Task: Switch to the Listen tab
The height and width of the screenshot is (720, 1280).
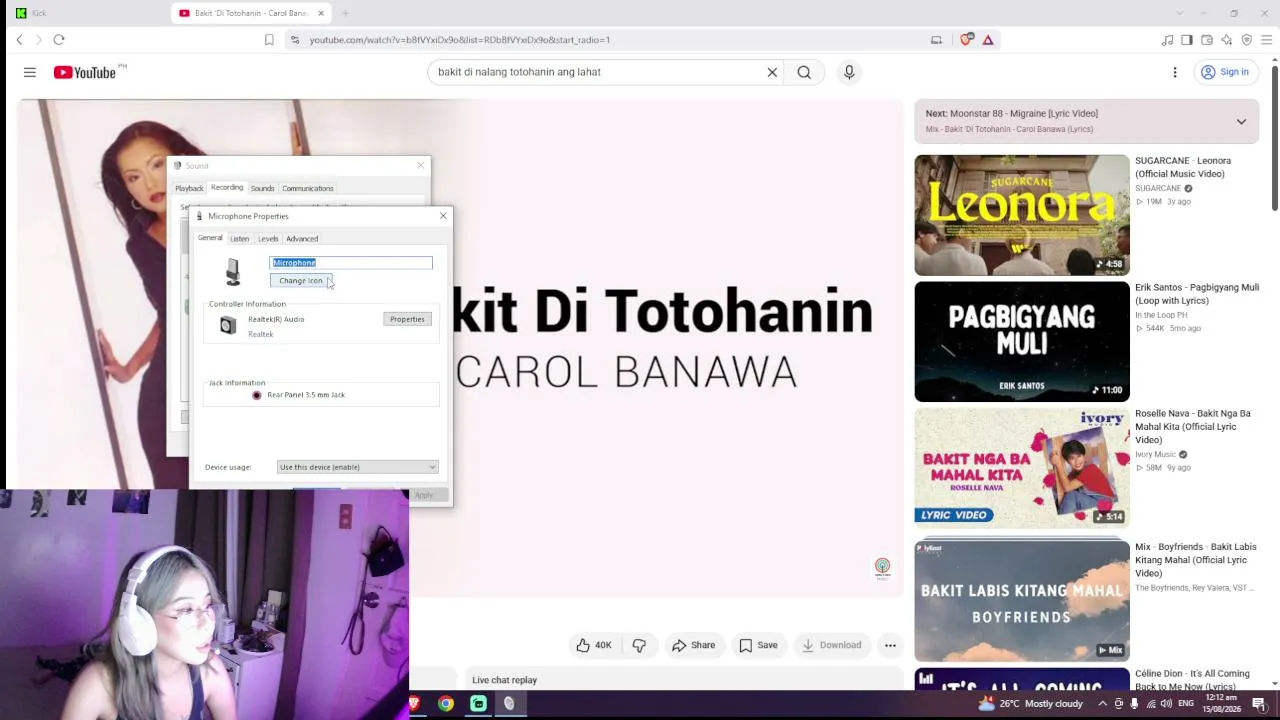Action: coord(240,239)
